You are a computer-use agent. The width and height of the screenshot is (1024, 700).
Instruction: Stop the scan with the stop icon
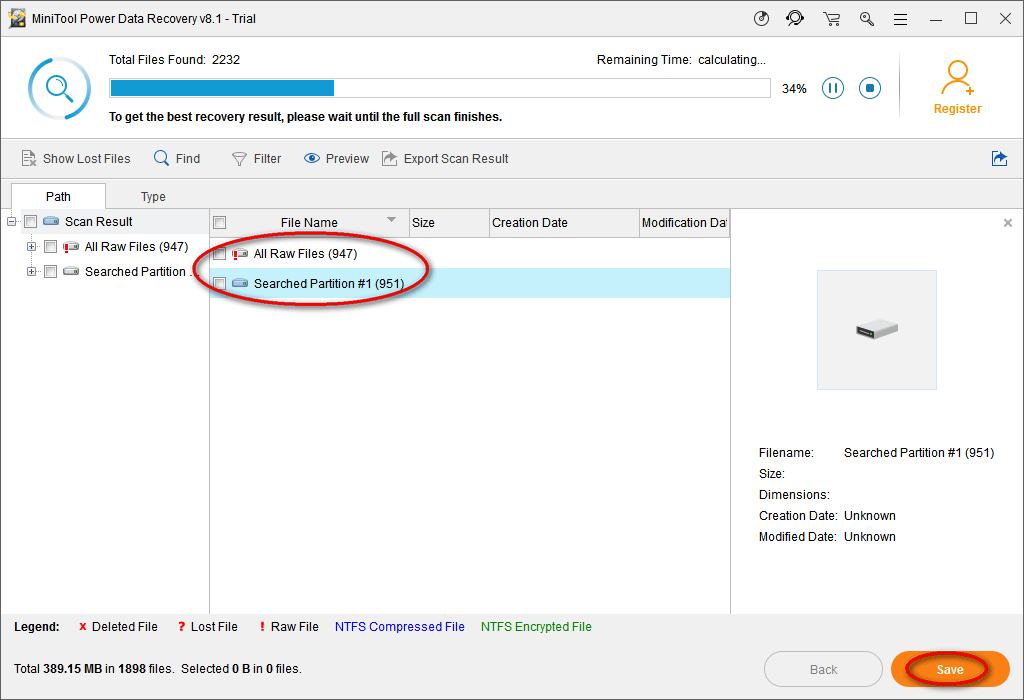pyautogui.click(x=870, y=88)
